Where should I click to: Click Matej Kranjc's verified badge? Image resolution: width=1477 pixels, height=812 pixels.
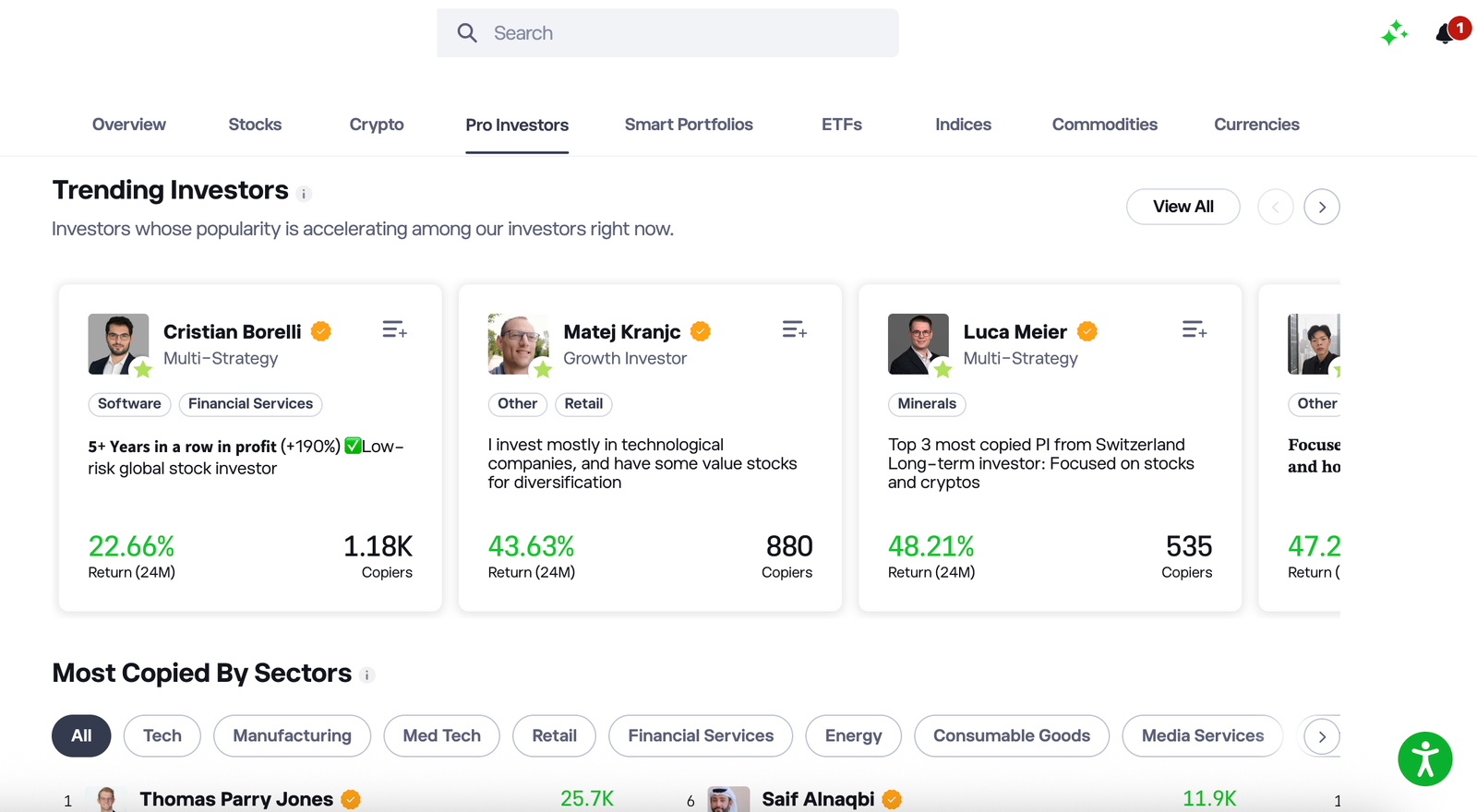point(701,331)
